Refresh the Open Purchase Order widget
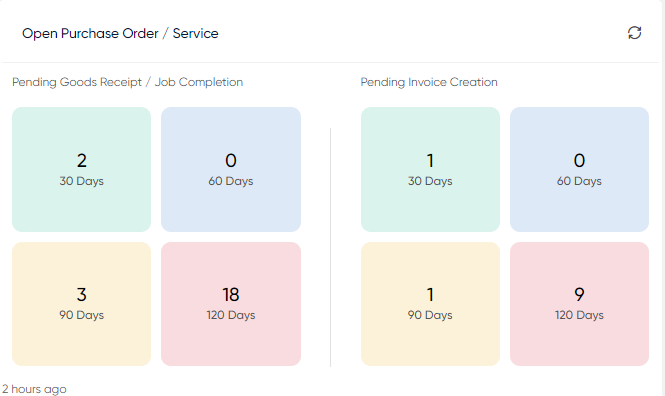665x396 pixels. 634,33
